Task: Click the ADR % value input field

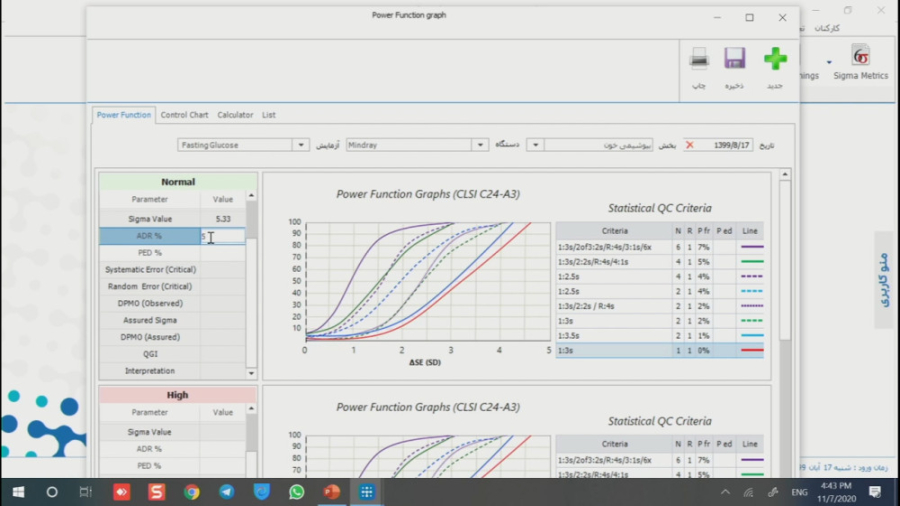Action: point(223,236)
